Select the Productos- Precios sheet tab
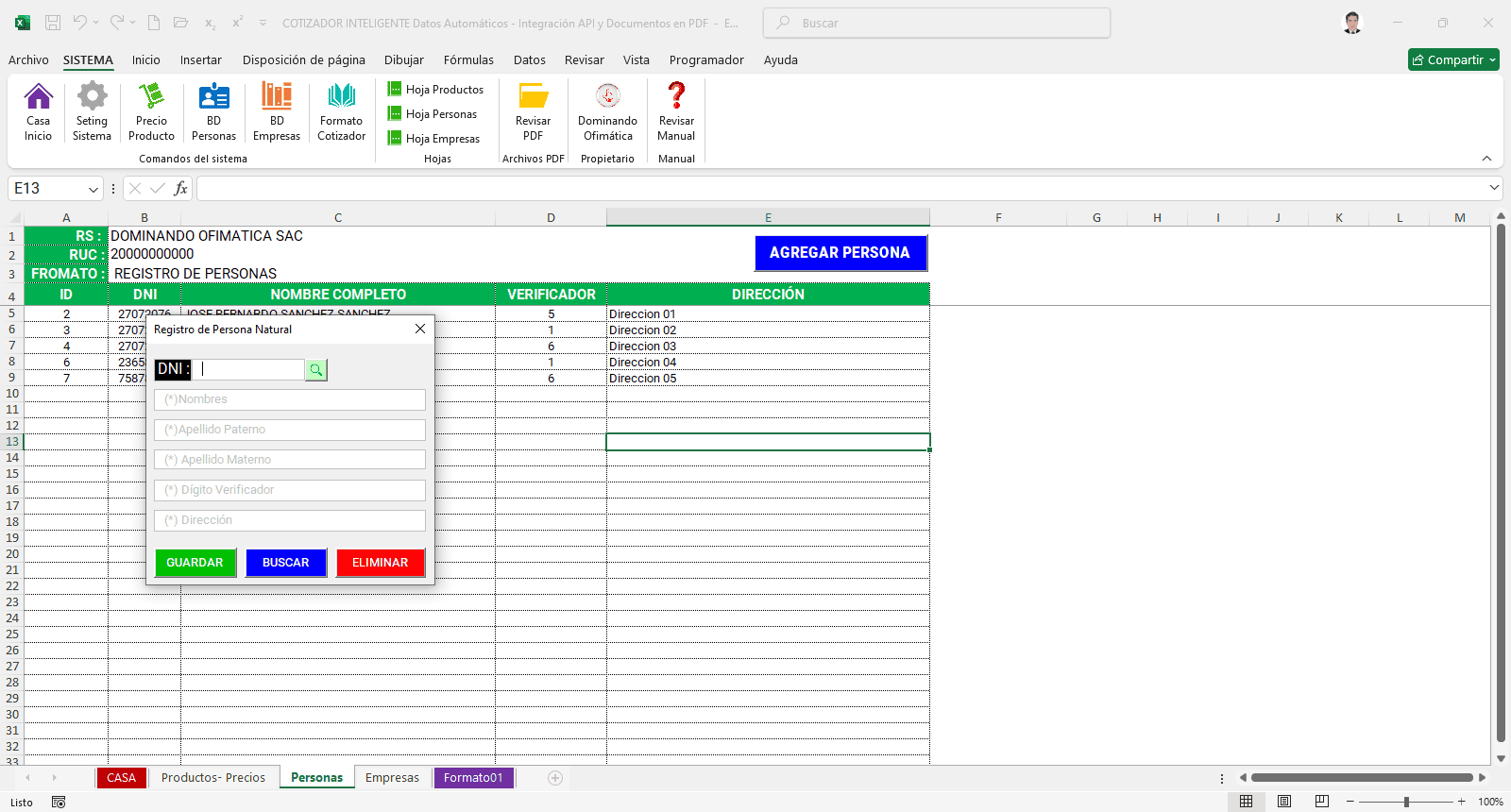Image resolution: width=1511 pixels, height=812 pixels. click(x=213, y=778)
